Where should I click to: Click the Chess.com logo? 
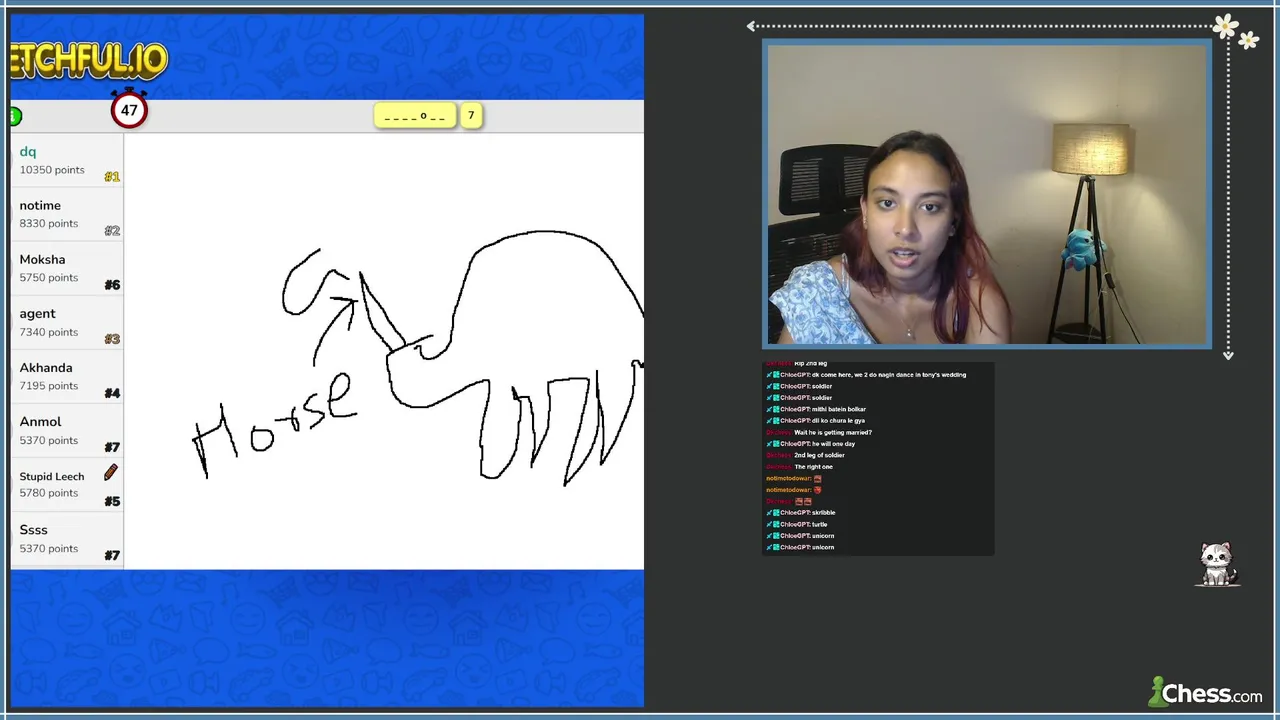tap(1205, 692)
